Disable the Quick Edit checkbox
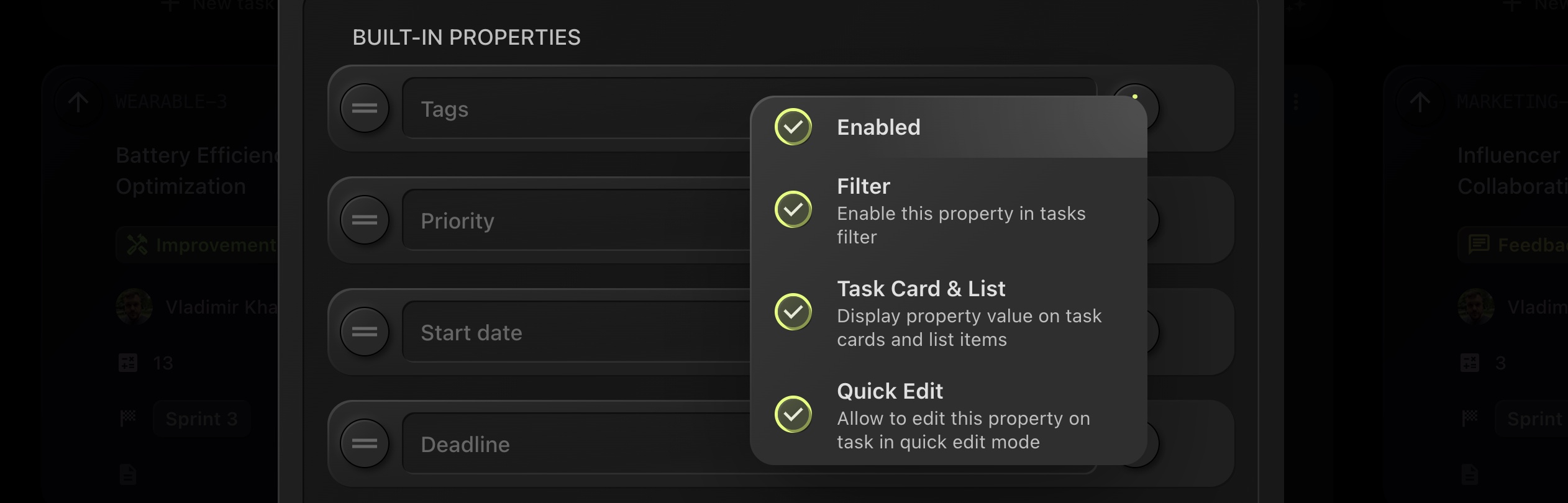 point(793,414)
